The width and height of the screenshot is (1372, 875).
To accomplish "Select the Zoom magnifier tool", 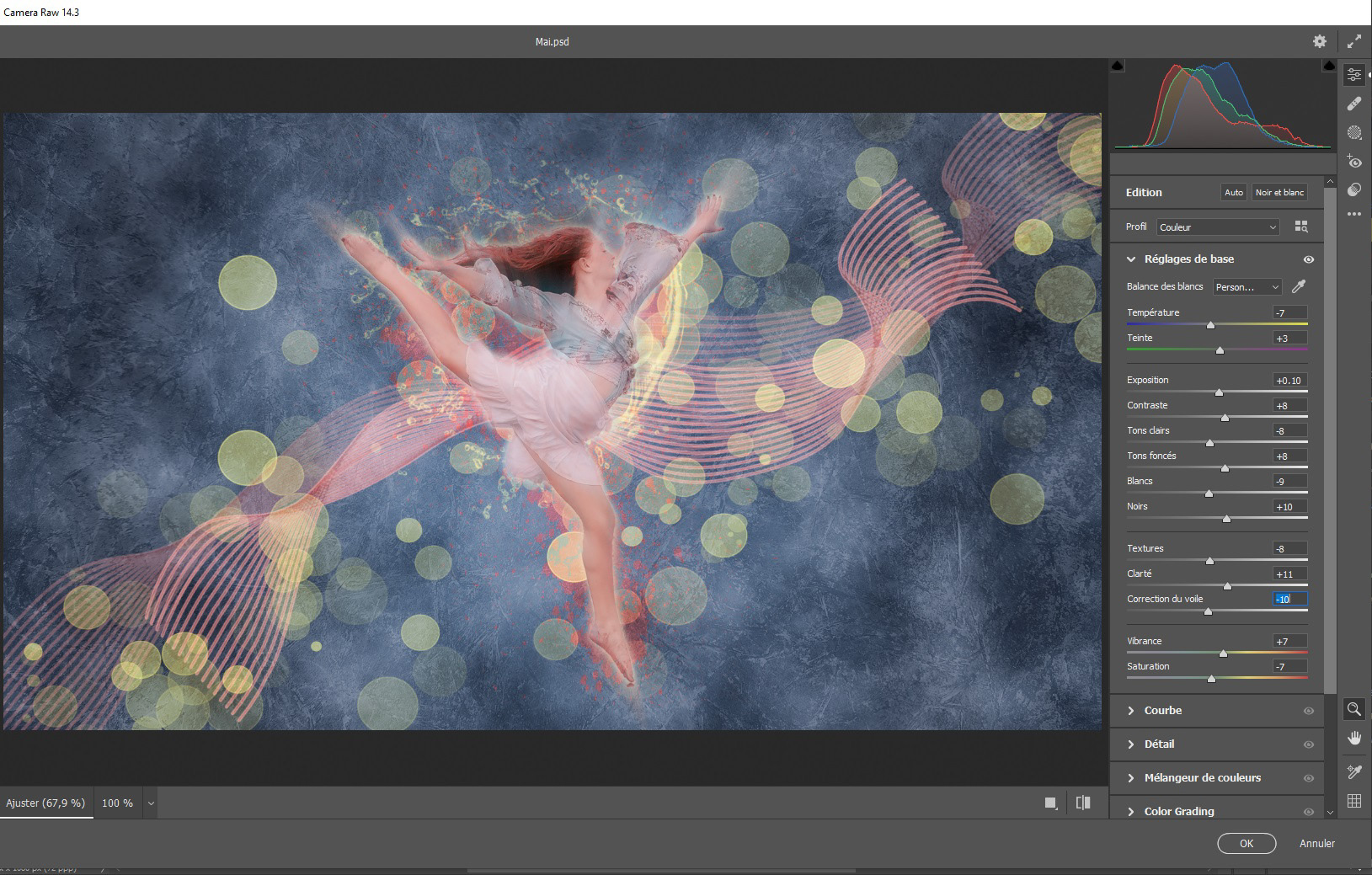I will (1354, 709).
